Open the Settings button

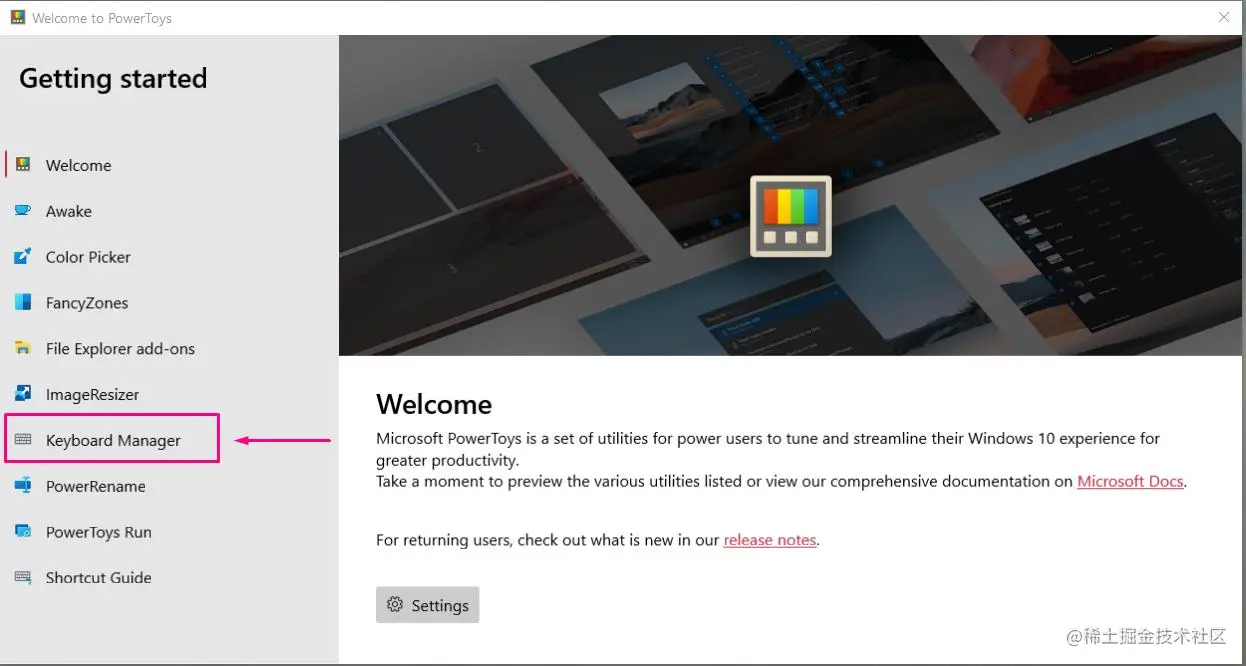pyautogui.click(x=428, y=605)
